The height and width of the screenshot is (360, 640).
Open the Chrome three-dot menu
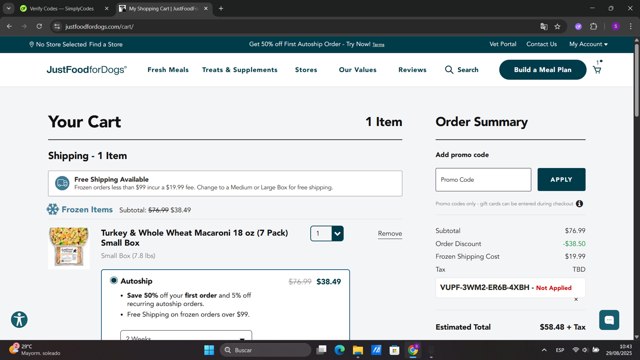click(631, 27)
